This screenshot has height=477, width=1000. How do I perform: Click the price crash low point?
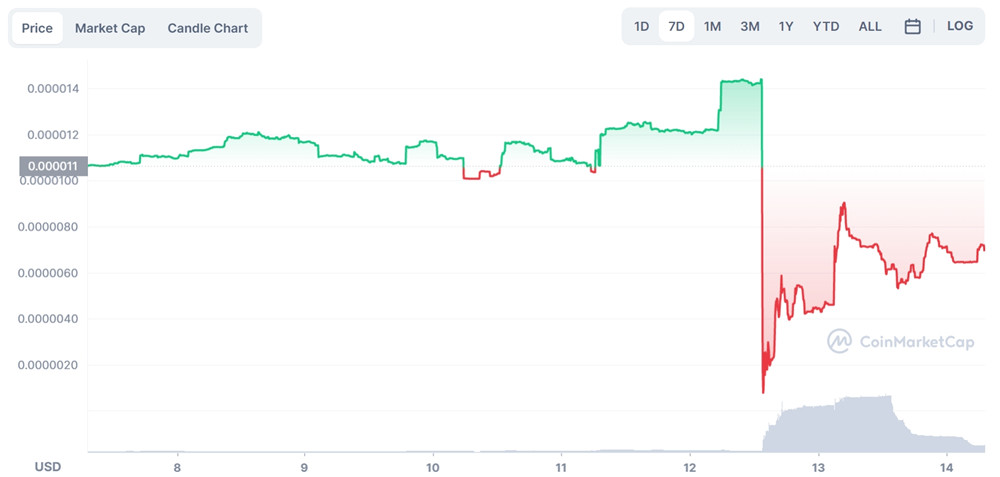[763, 391]
